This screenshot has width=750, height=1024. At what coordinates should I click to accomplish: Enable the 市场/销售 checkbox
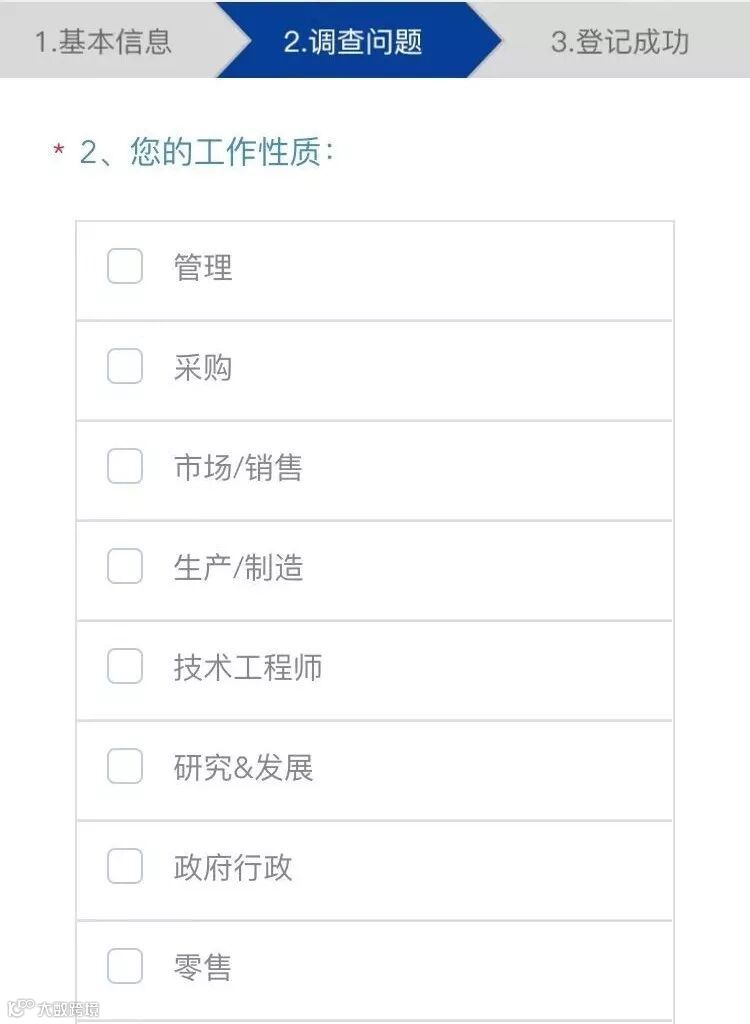click(125, 467)
